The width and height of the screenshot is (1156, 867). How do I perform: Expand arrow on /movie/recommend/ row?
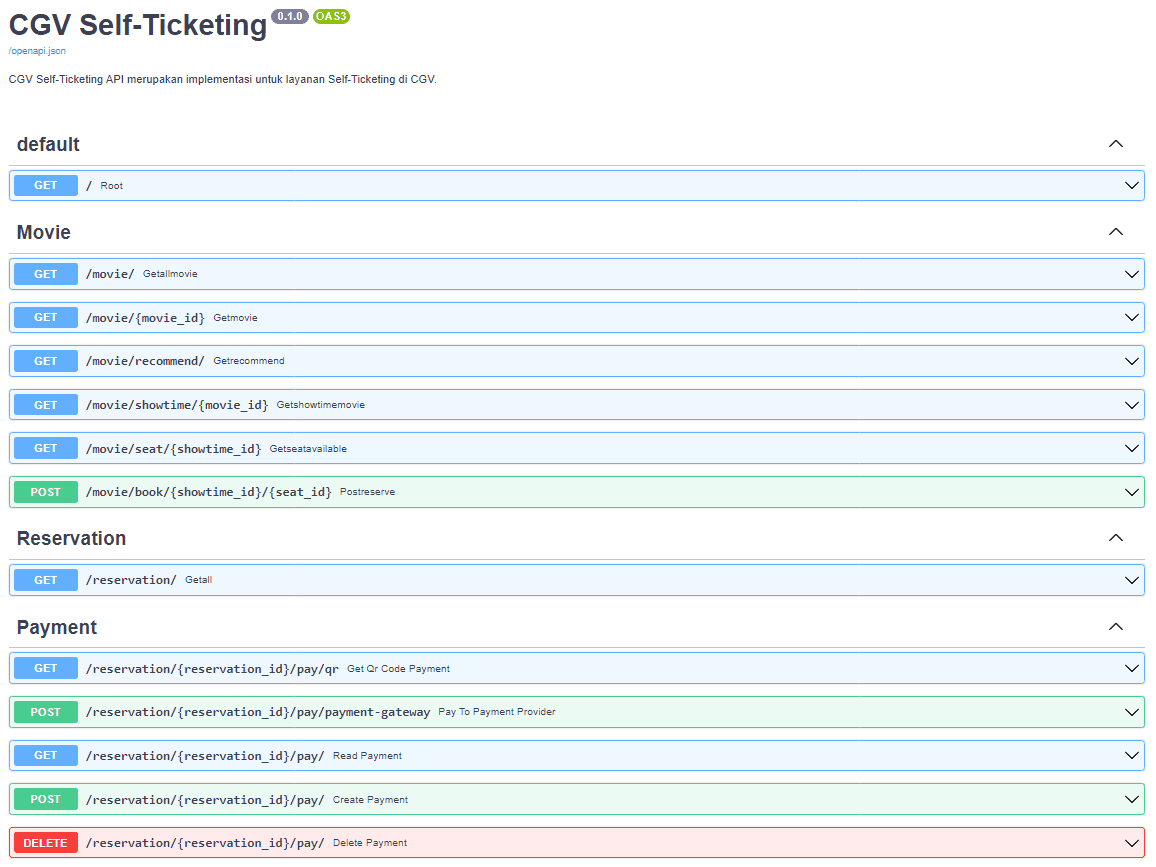pos(1132,361)
